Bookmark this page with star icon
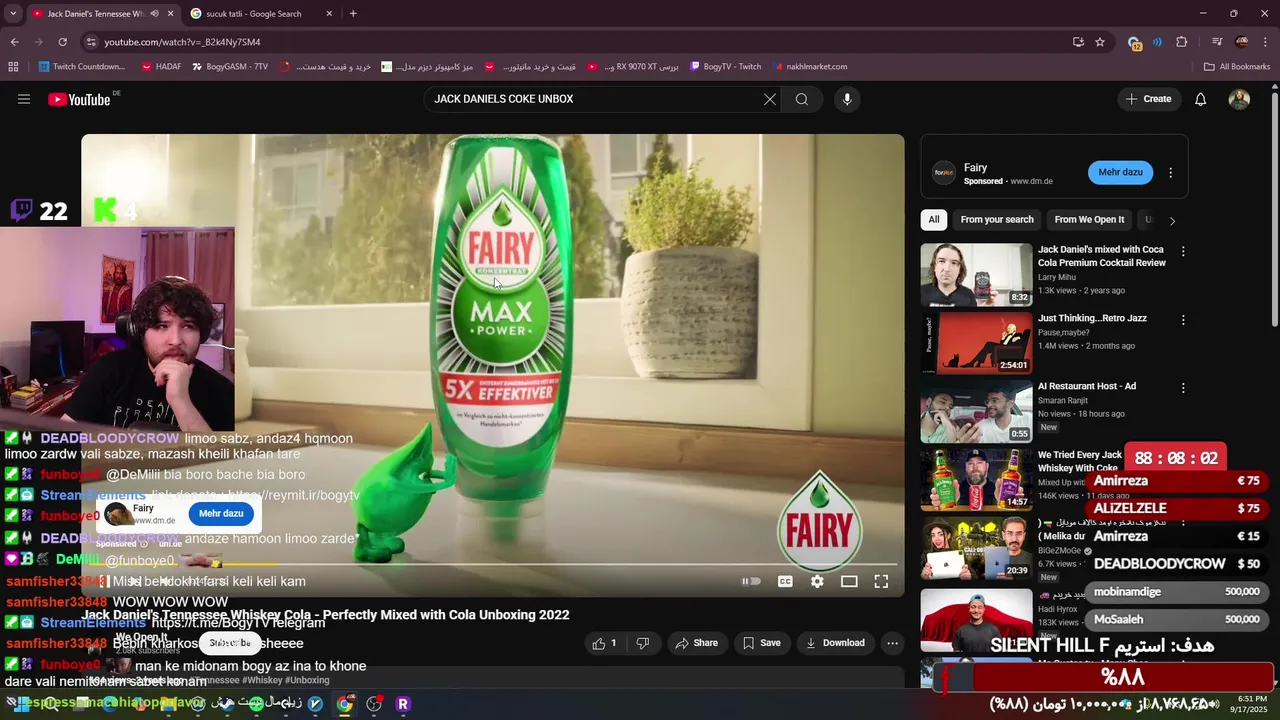This screenshot has width=1280, height=720. click(x=1100, y=42)
